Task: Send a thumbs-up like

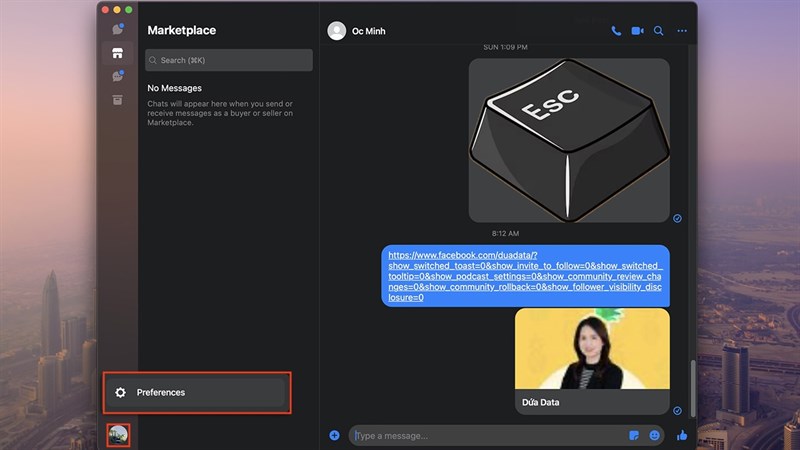Action: pos(682,435)
